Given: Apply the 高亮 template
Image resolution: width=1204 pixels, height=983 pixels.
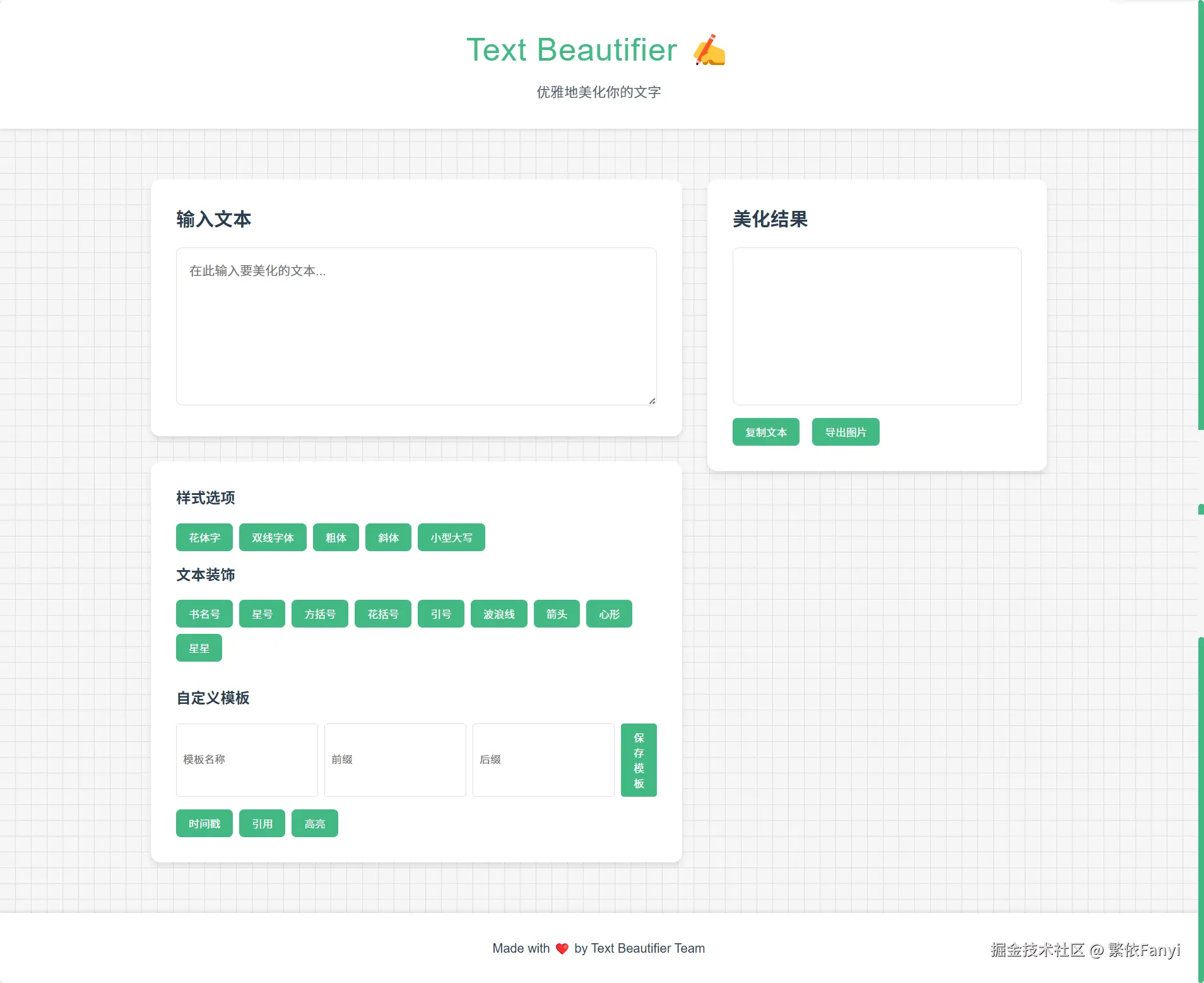Looking at the screenshot, I should pos(315,823).
